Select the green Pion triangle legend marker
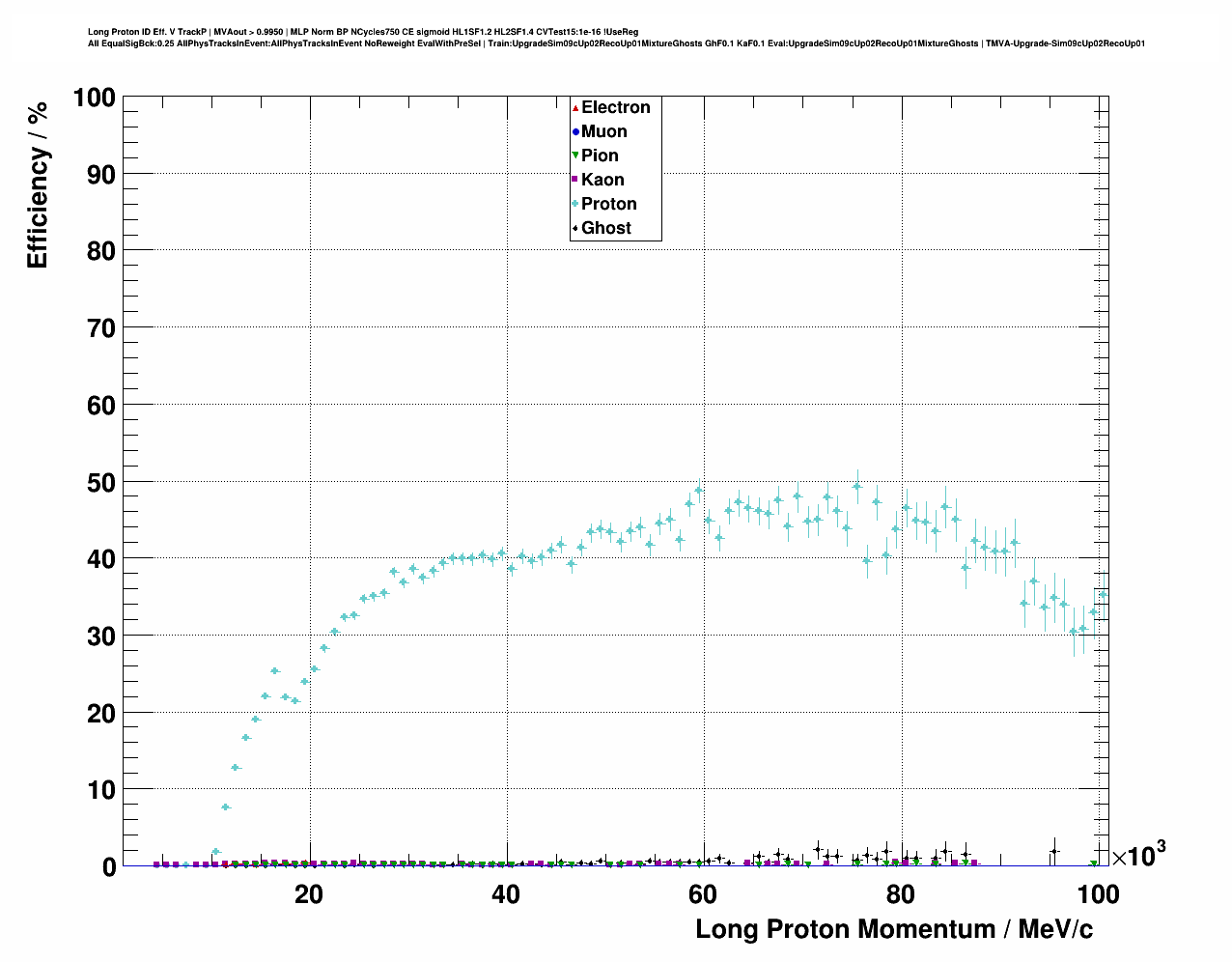1232x962 pixels. (x=575, y=156)
